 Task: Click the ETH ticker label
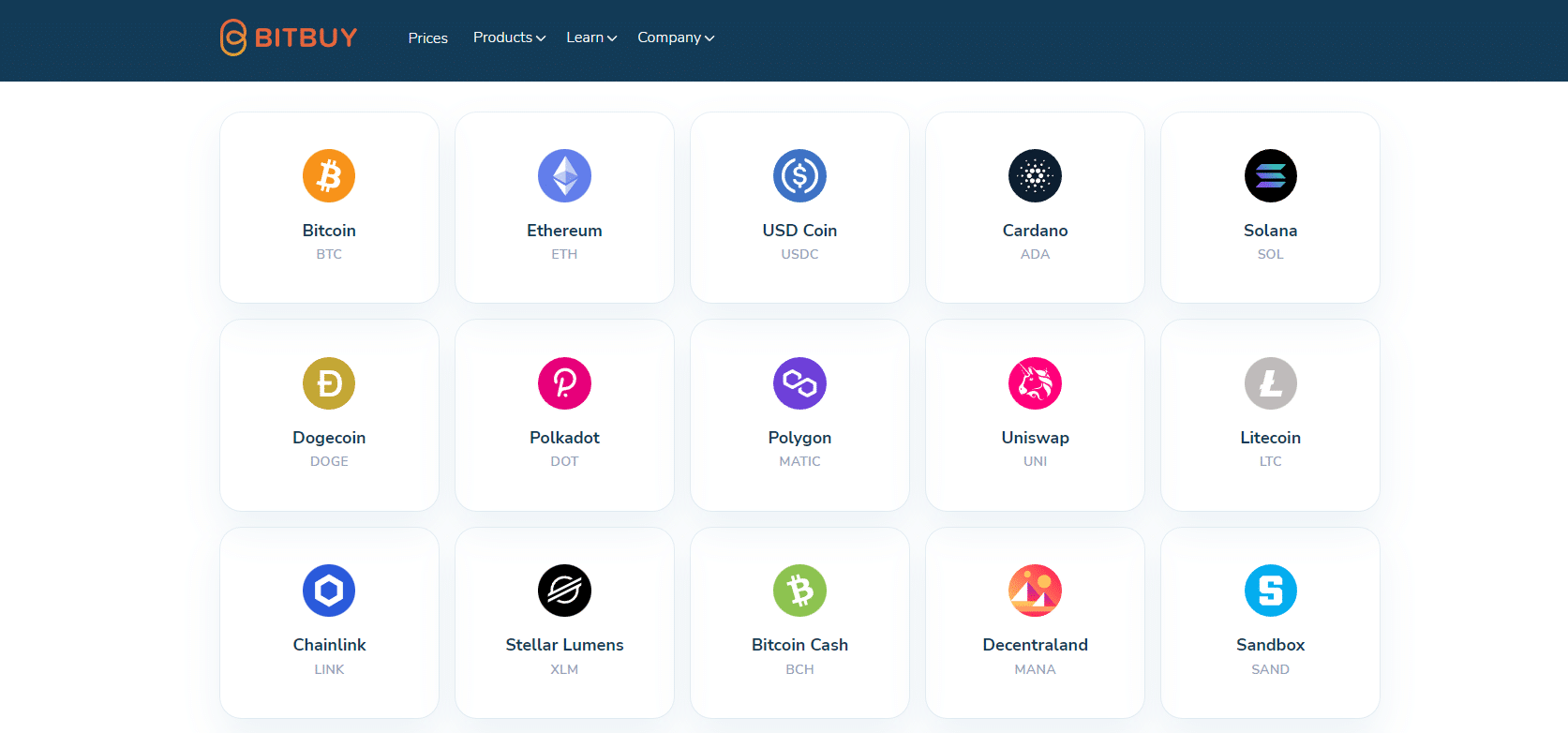[564, 254]
